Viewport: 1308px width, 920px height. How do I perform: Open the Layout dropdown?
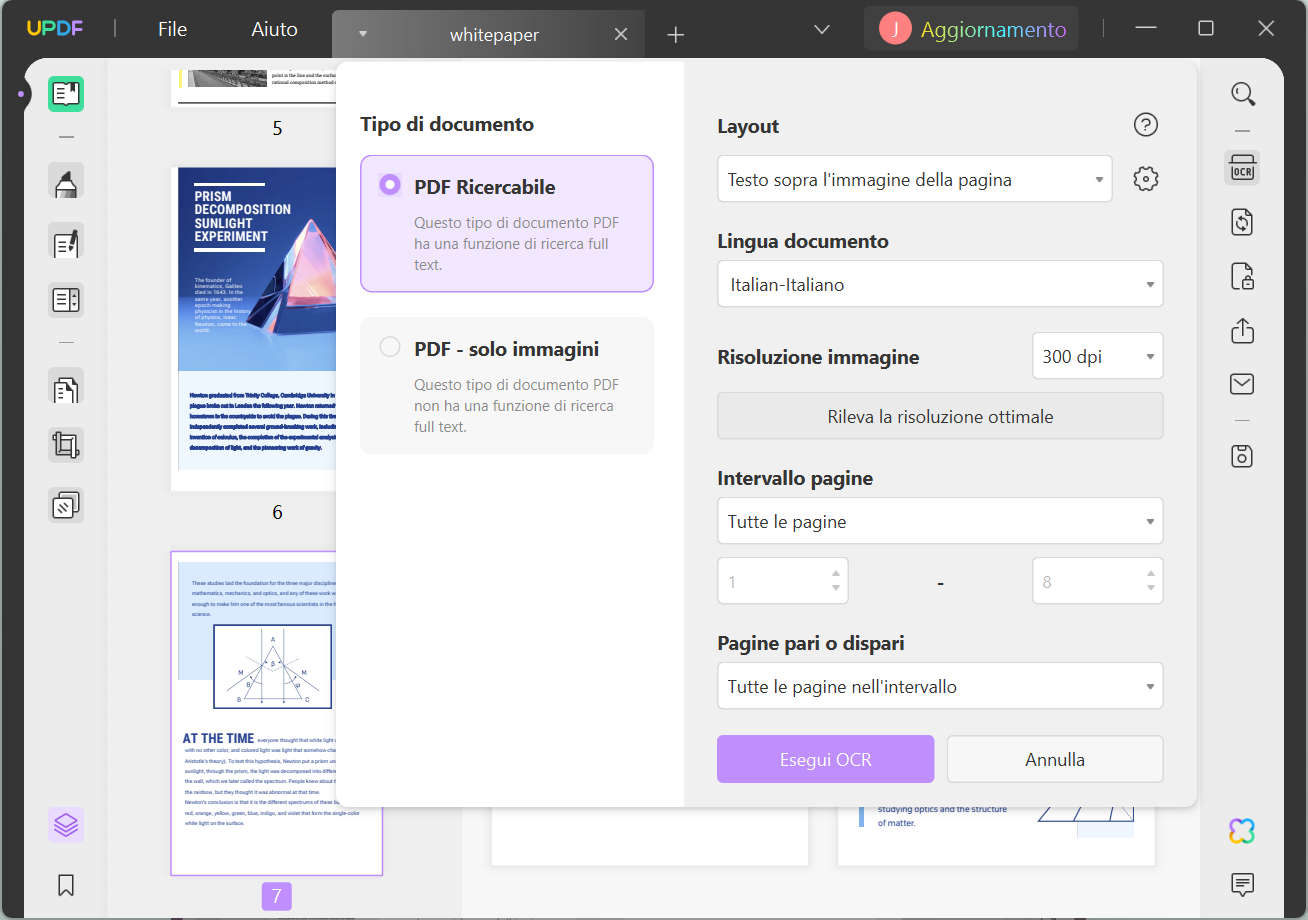(x=914, y=178)
